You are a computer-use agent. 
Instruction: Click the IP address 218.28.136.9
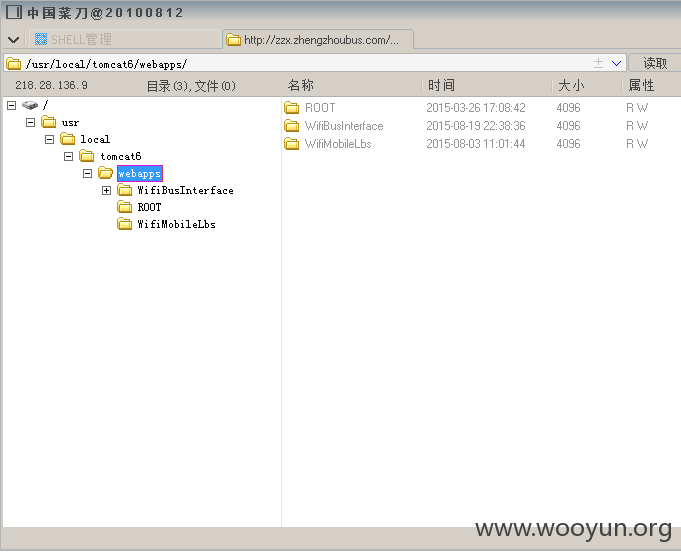[x=51, y=85]
